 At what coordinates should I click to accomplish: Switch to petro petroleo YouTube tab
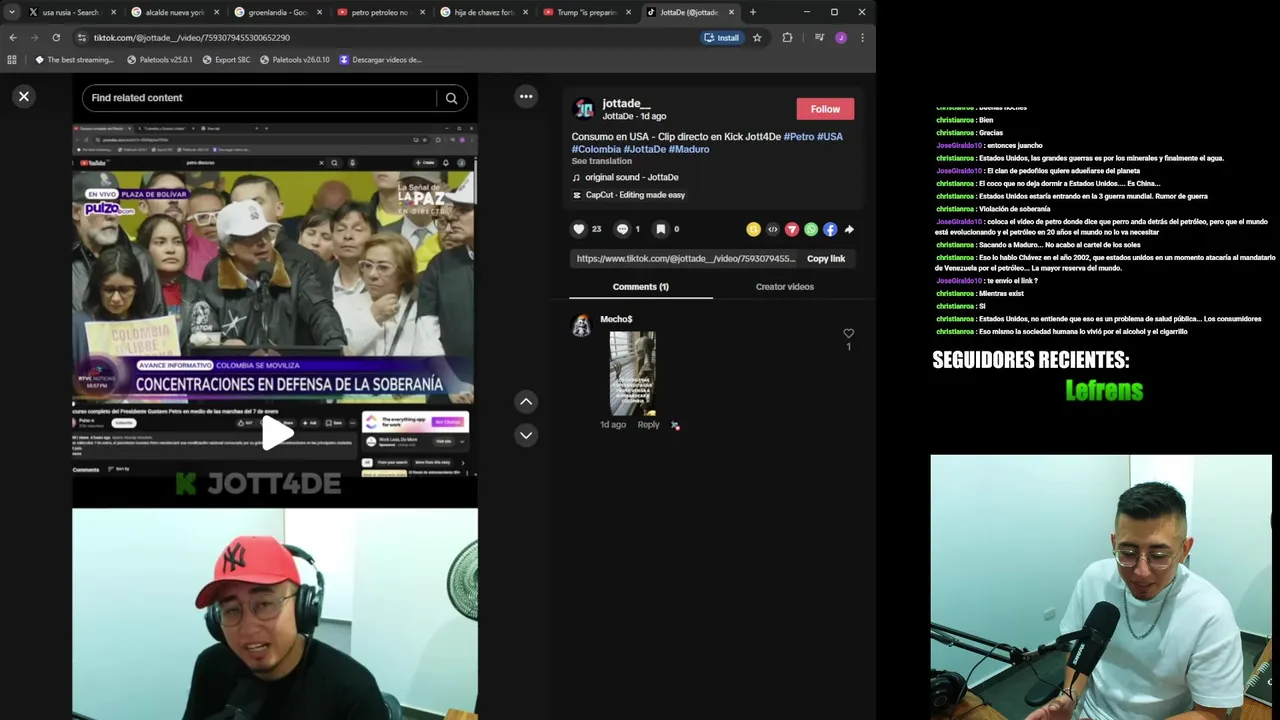[381, 12]
